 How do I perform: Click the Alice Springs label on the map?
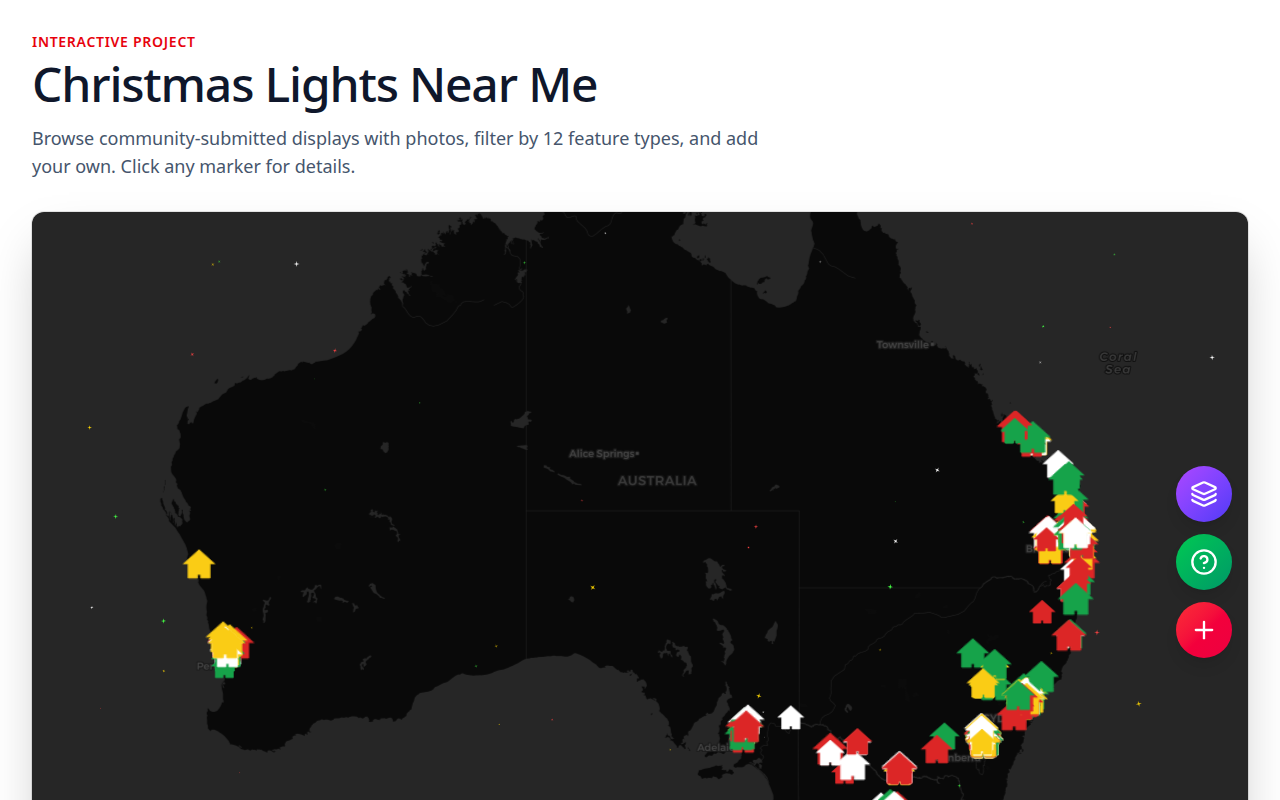click(601, 452)
